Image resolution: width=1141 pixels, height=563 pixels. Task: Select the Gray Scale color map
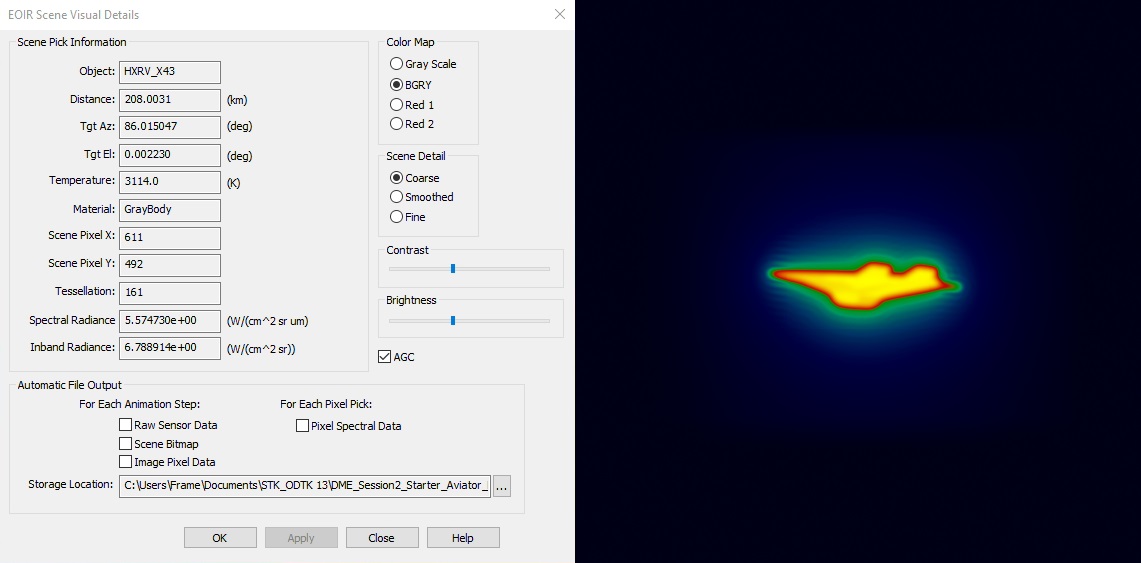click(397, 64)
